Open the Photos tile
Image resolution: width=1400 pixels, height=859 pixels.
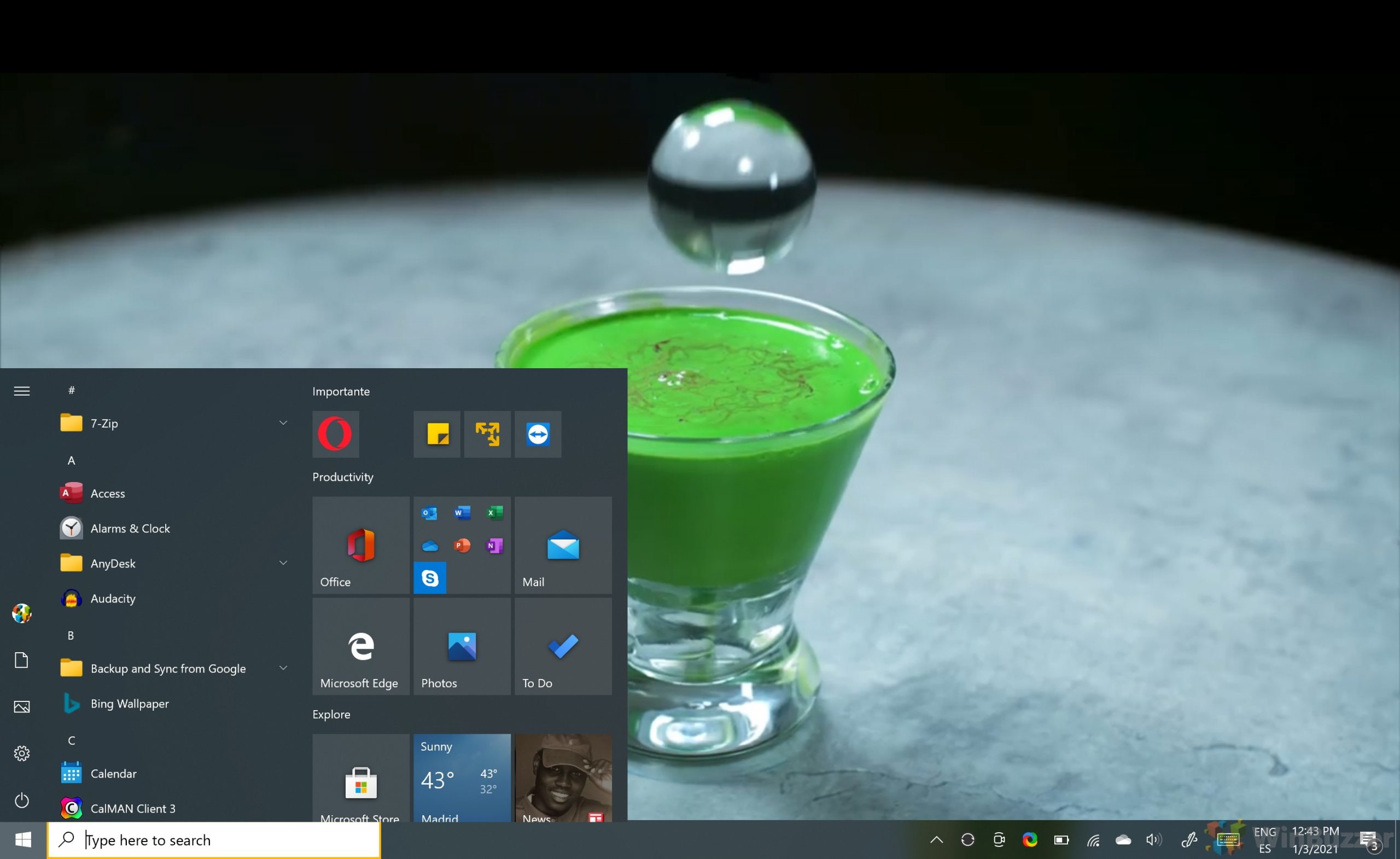(x=462, y=646)
